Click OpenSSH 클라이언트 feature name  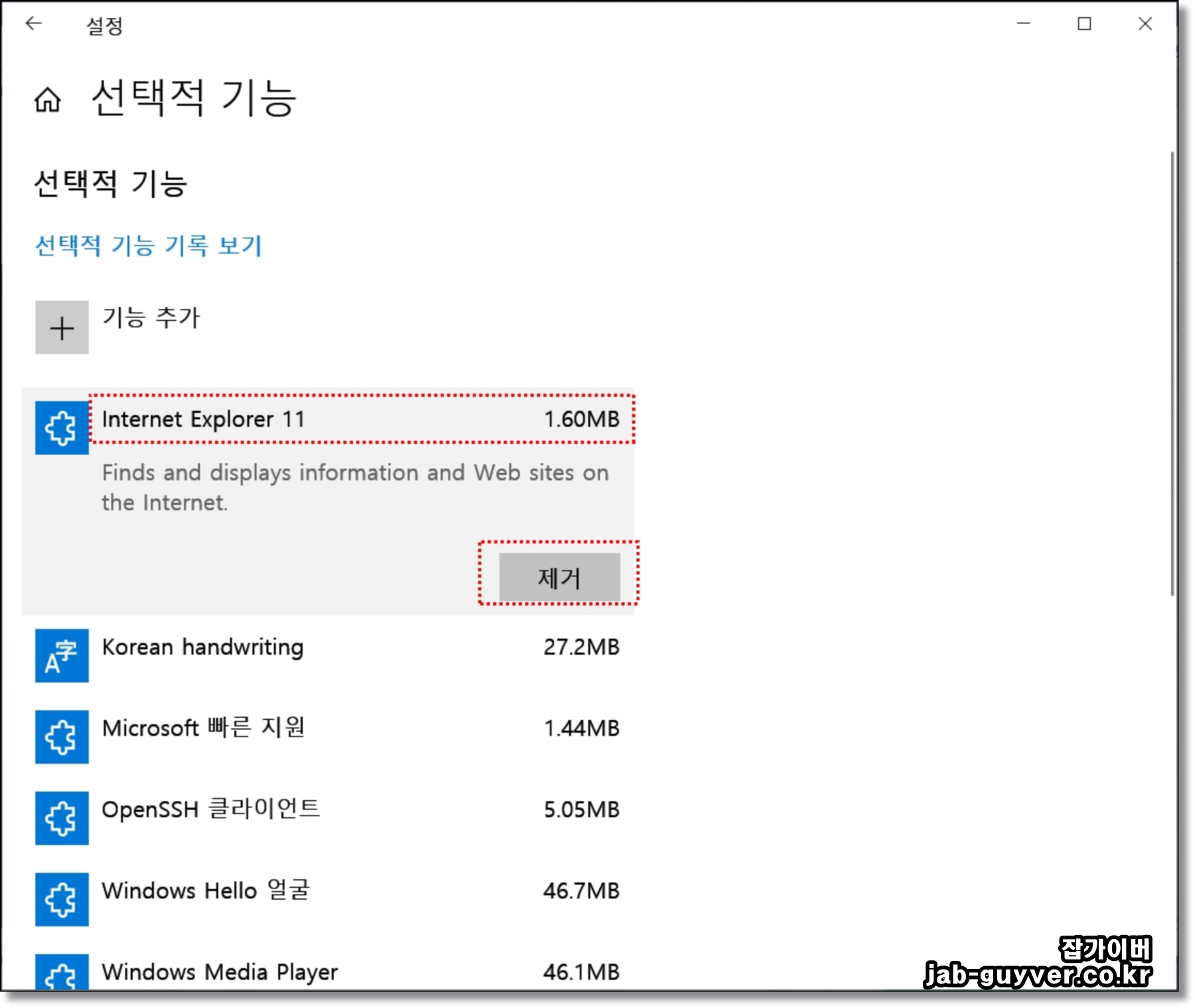(x=211, y=809)
